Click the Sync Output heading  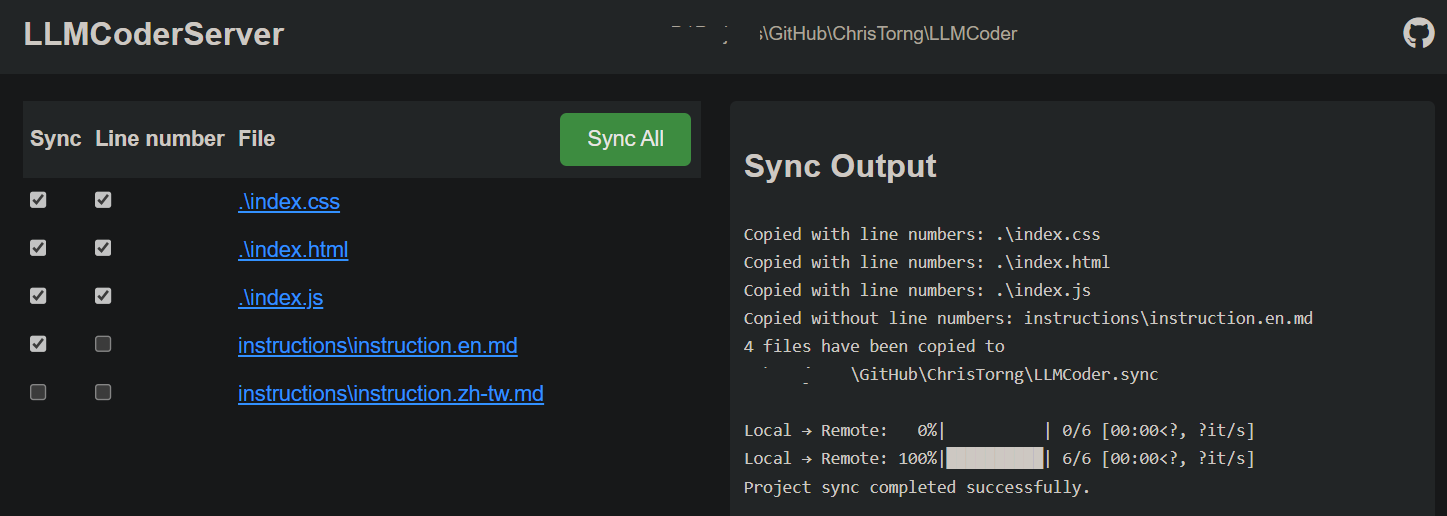tap(840, 166)
